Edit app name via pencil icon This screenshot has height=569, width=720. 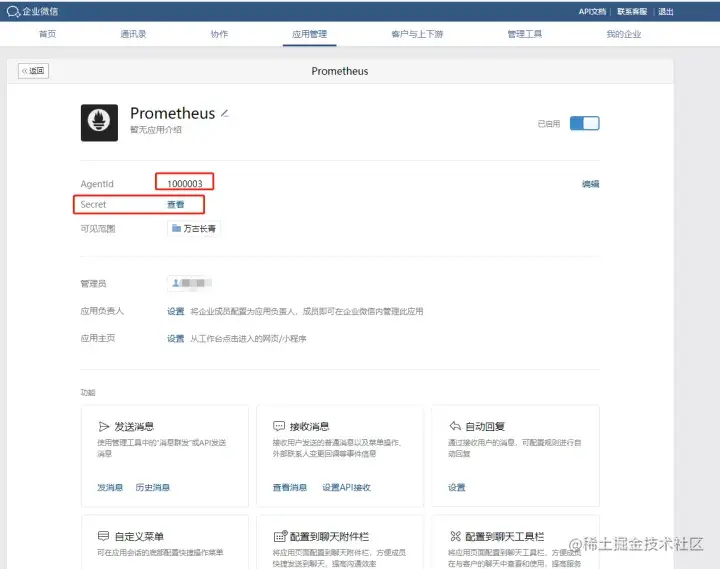(225, 113)
